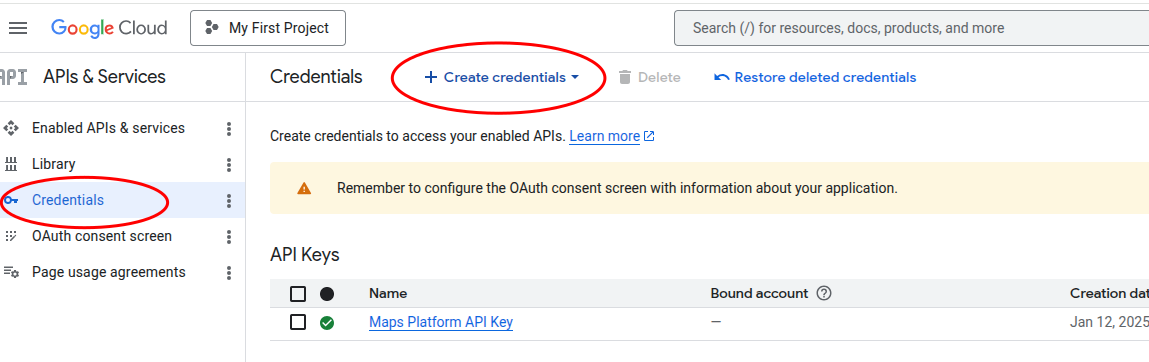
Task: Open the hamburger navigation menu
Action: coord(18,29)
